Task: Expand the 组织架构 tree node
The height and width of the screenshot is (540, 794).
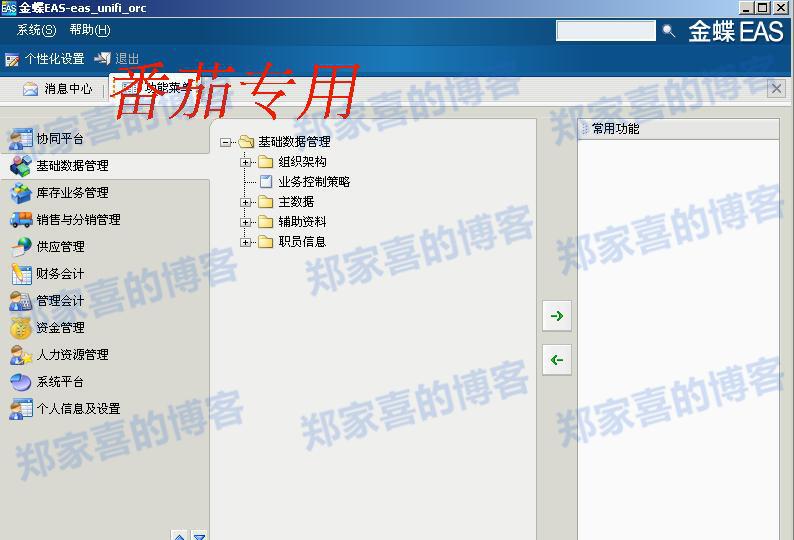Action: pos(246,163)
